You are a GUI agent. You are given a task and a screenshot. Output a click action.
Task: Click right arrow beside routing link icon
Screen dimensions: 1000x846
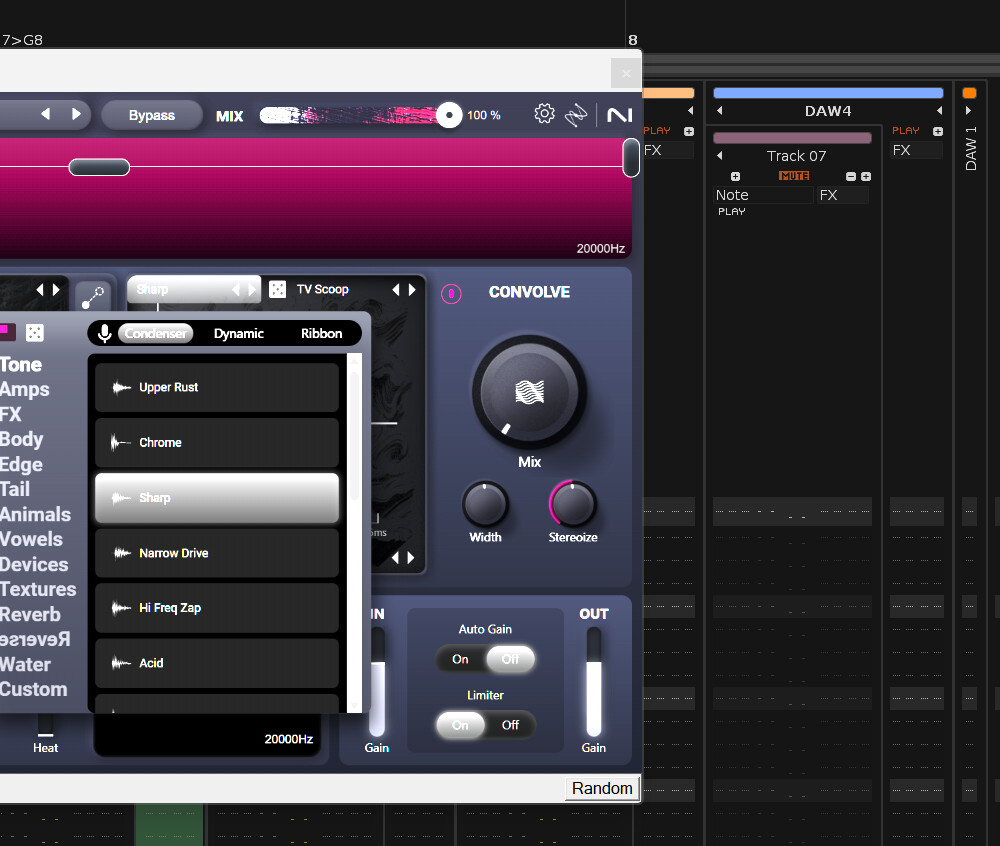[56, 290]
